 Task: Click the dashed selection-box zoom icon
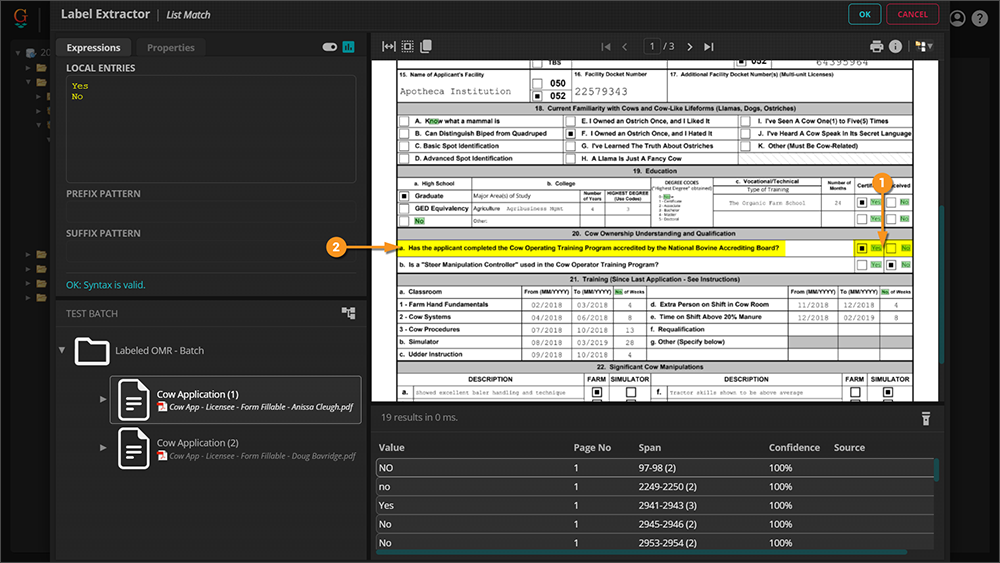tap(407, 47)
